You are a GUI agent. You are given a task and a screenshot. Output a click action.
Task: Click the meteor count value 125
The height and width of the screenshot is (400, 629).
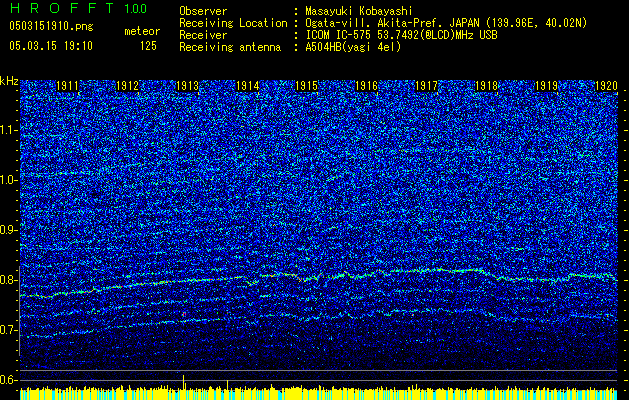click(148, 46)
